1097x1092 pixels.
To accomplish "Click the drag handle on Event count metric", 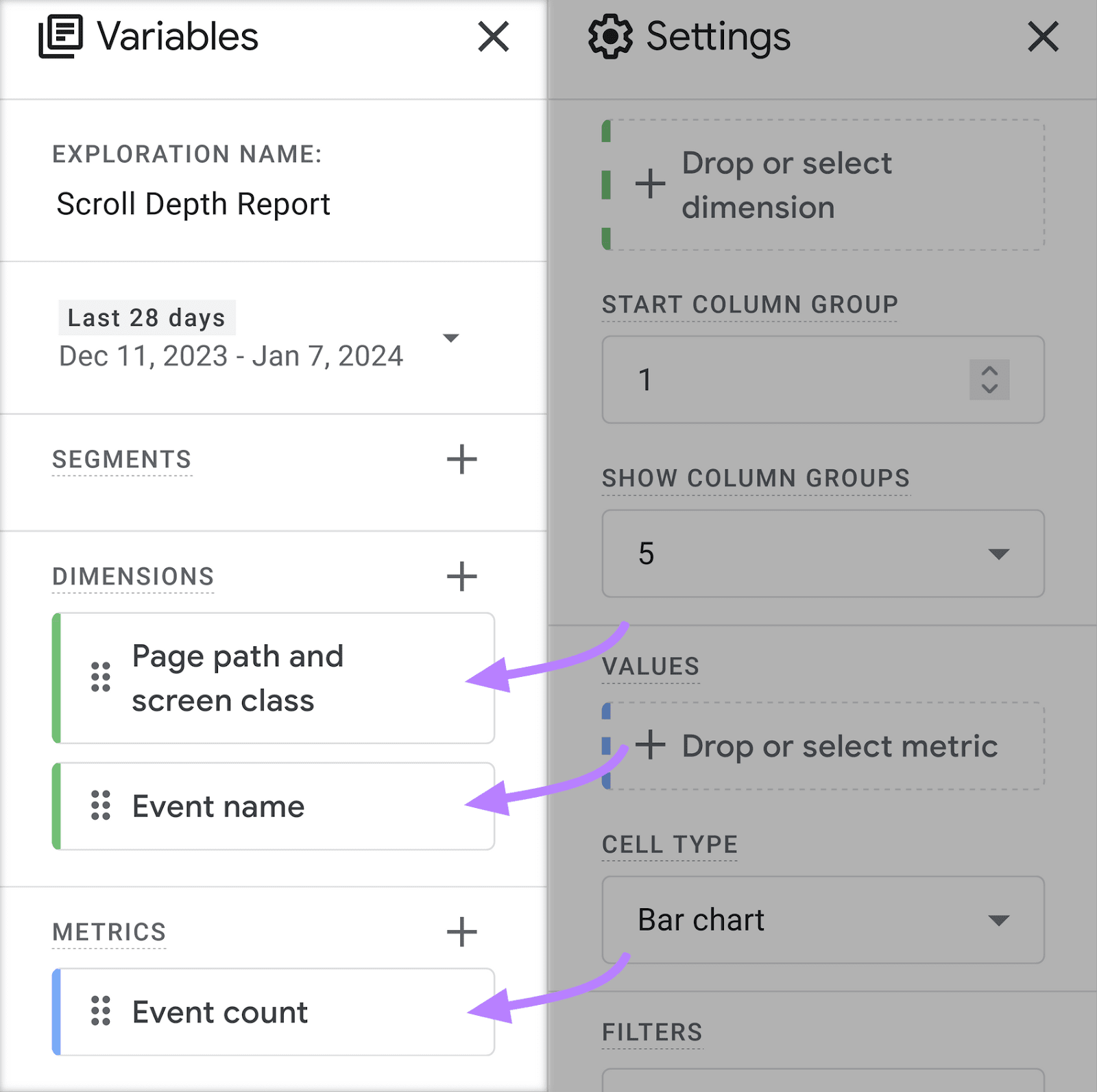I will 100,1012.
